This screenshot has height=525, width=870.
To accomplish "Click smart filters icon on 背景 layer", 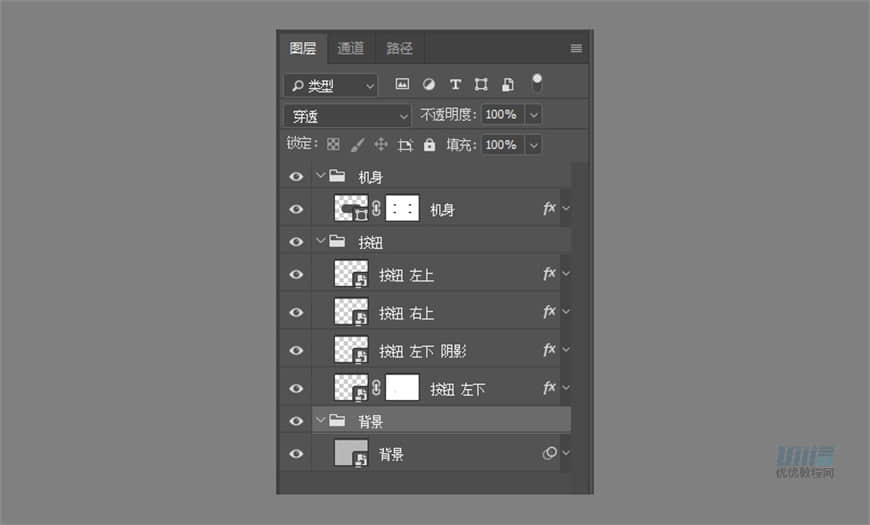I will point(549,453).
